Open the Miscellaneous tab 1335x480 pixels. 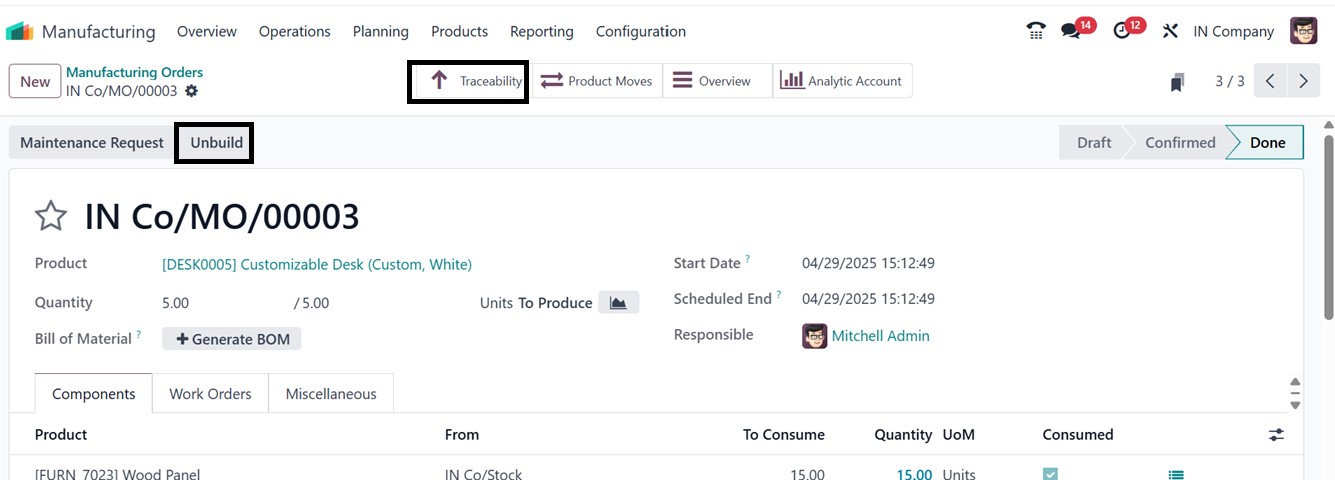(331, 394)
